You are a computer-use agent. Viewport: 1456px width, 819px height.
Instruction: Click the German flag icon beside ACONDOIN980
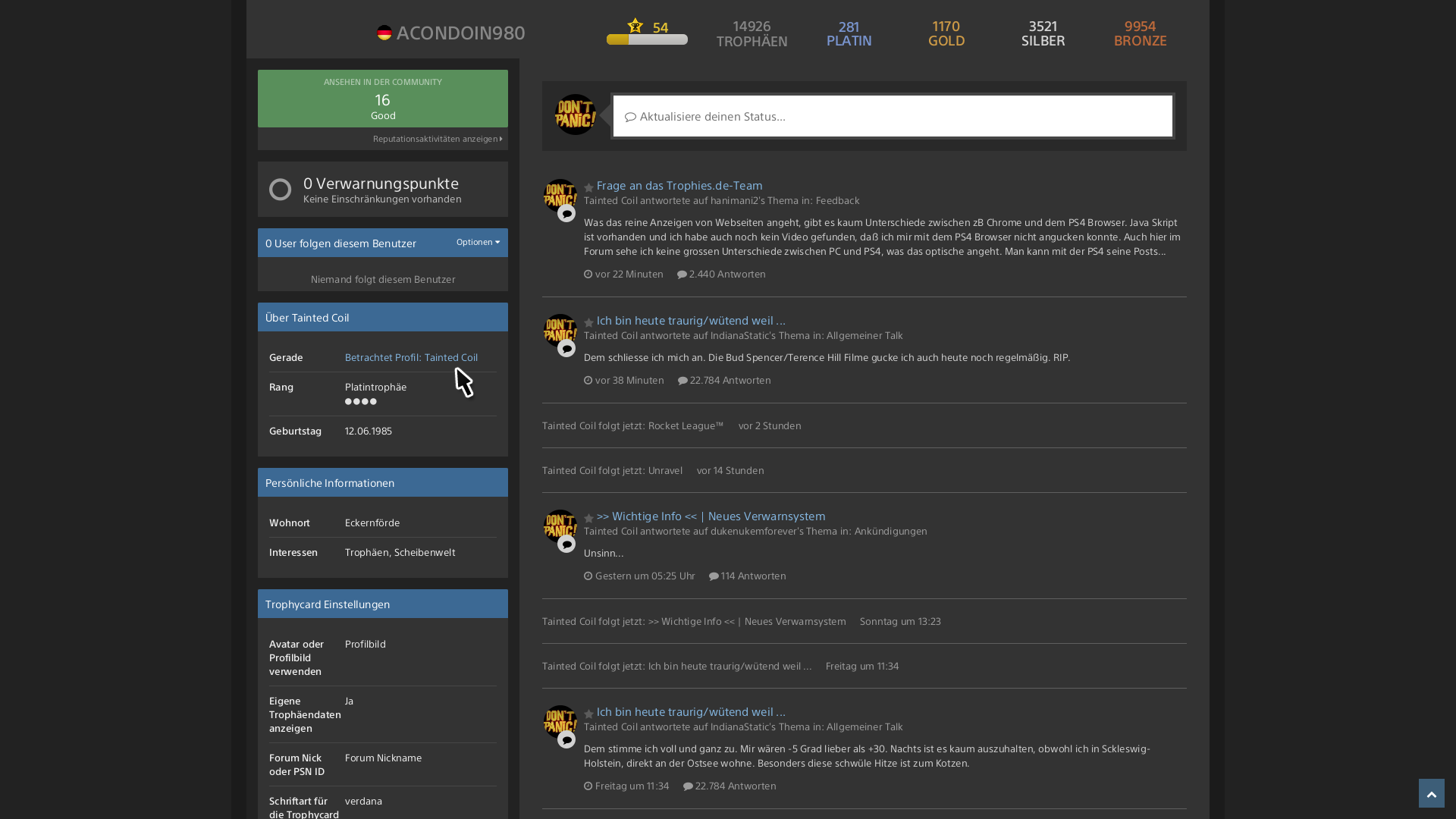click(384, 33)
